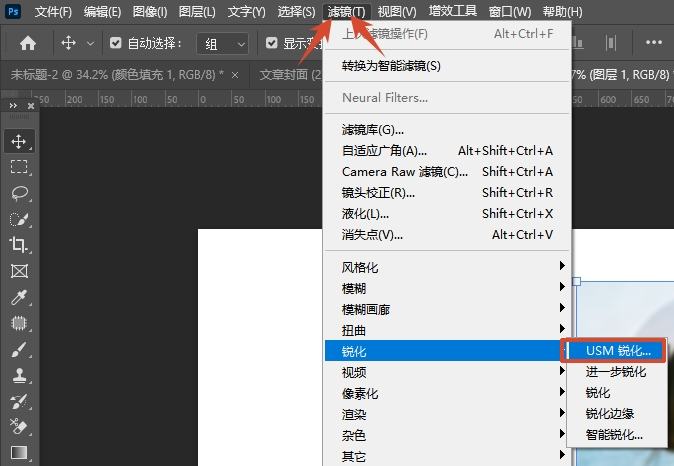
Task: Open the 组 auto-select dropdown
Action: pyautogui.click(x=222, y=43)
